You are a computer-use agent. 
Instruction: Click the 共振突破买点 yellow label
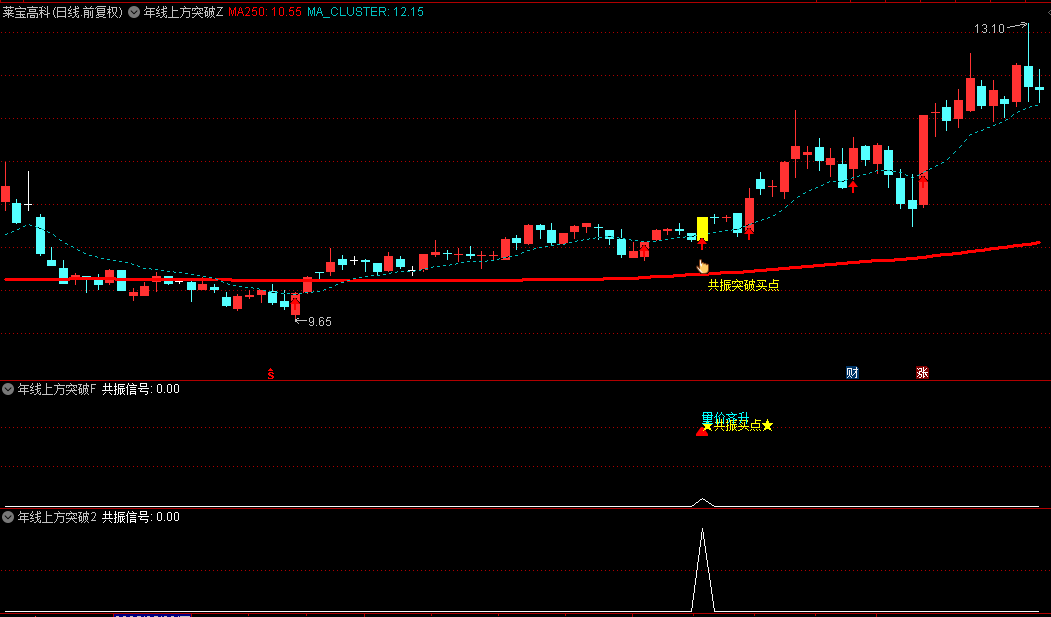click(x=743, y=285)
